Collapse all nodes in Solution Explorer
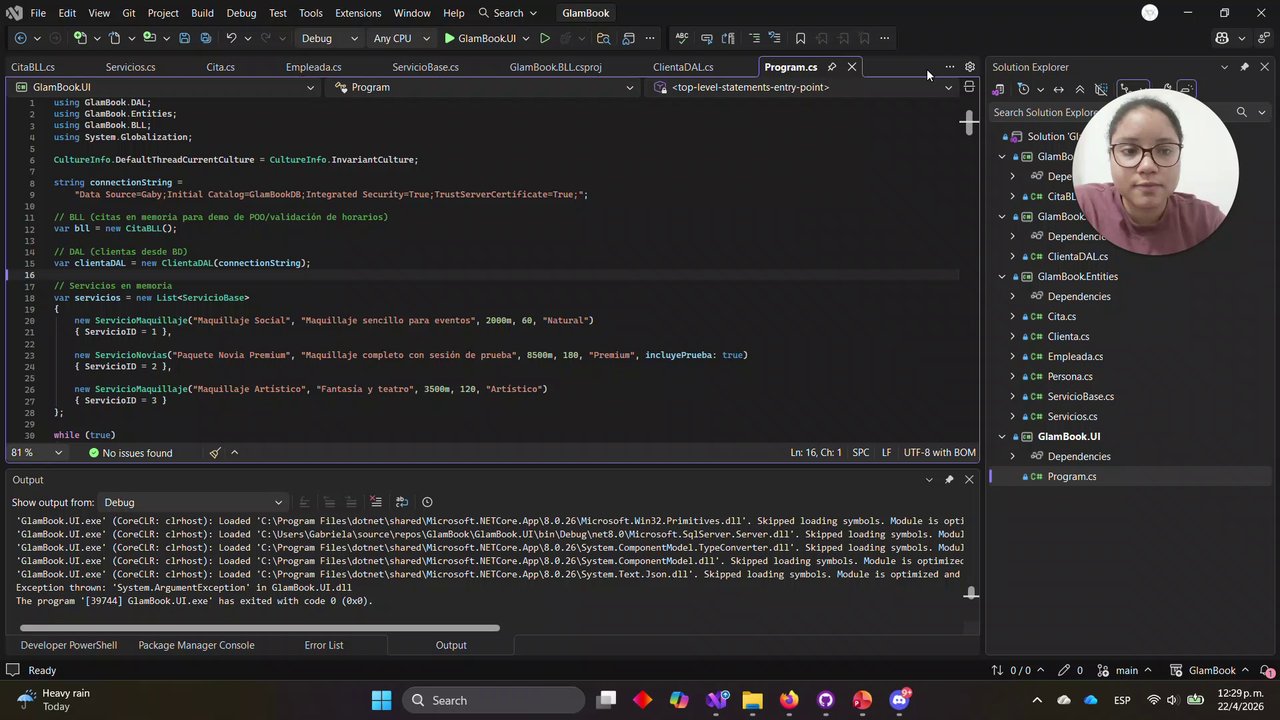Viewport: 1280px width, 720px height. pyautogui.click(x=1080, y=89)
